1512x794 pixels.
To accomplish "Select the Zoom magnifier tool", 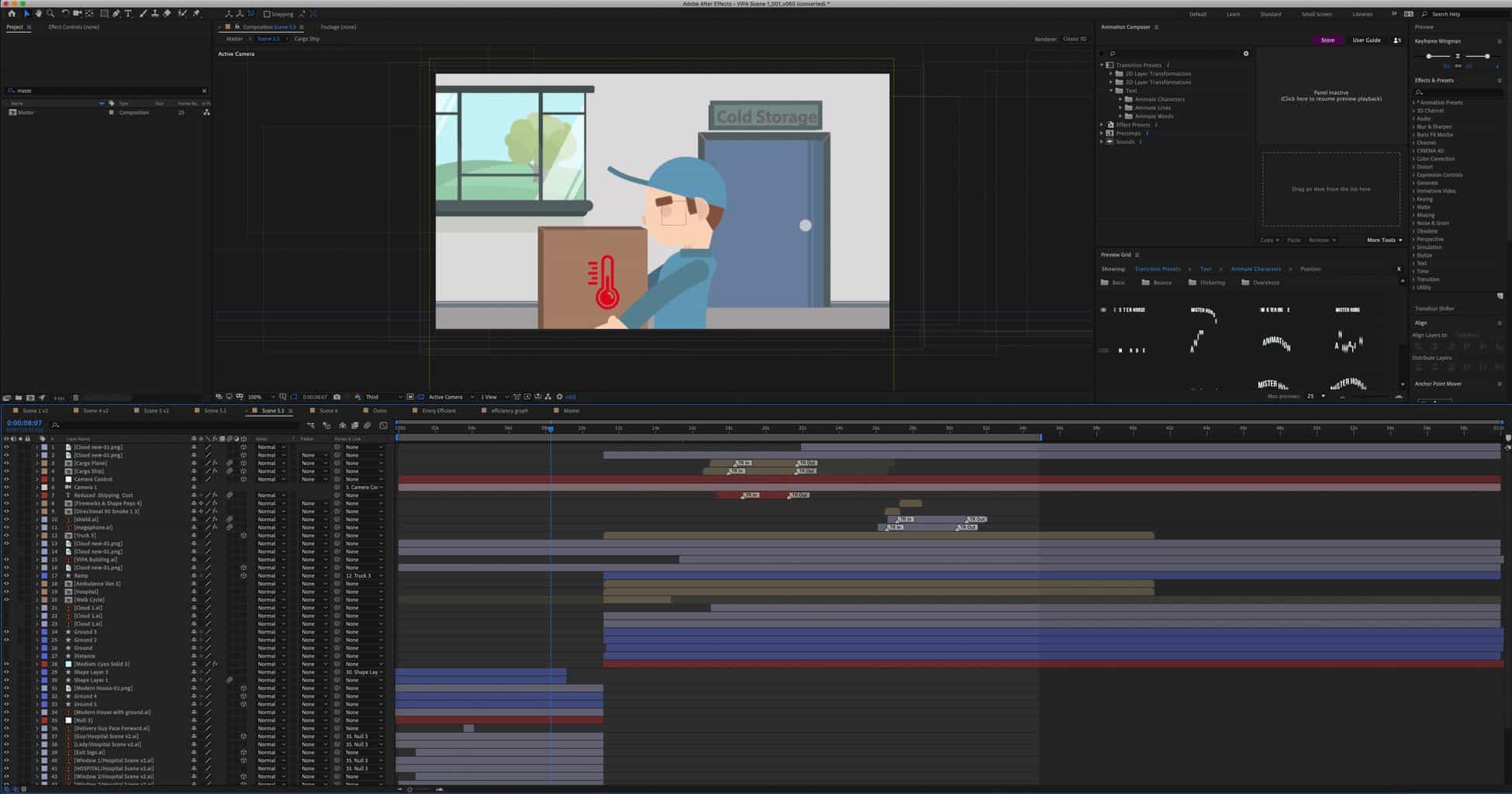I will pos(50,14).
